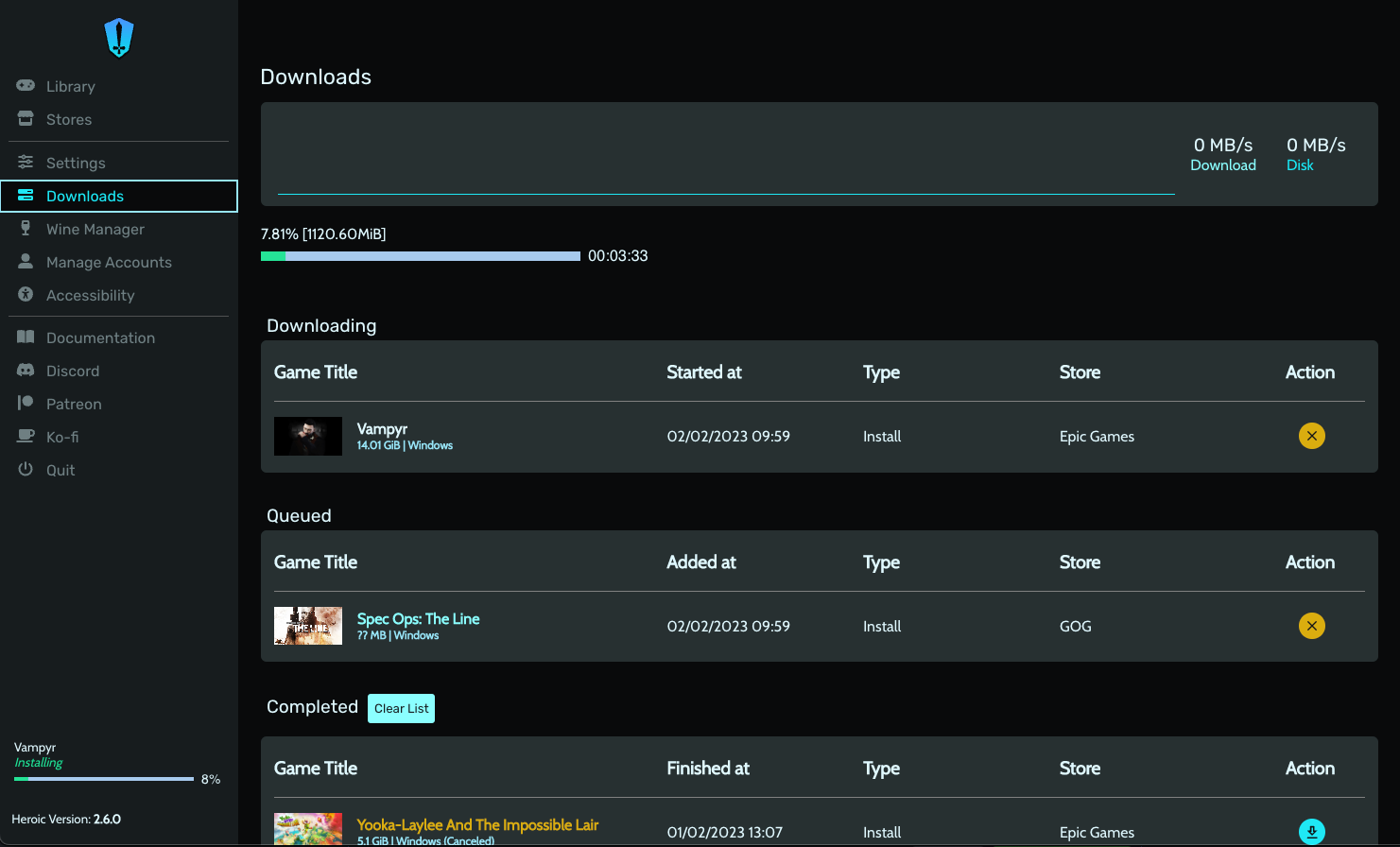Click the Documentation book icon
This screenshot has height=847, width=1400.
click(26, 337)
